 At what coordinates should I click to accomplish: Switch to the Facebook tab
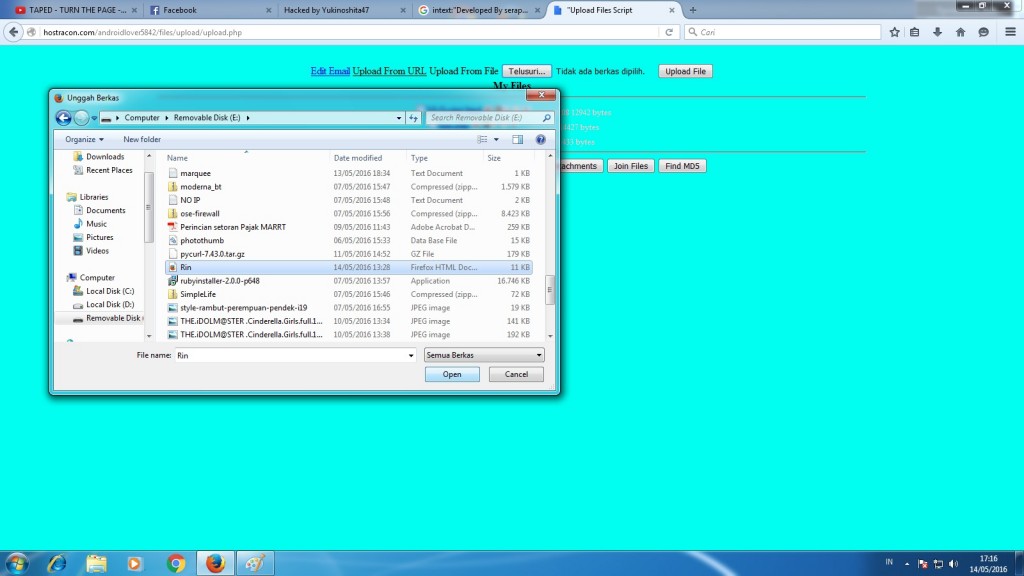click(x=210, y=10)
